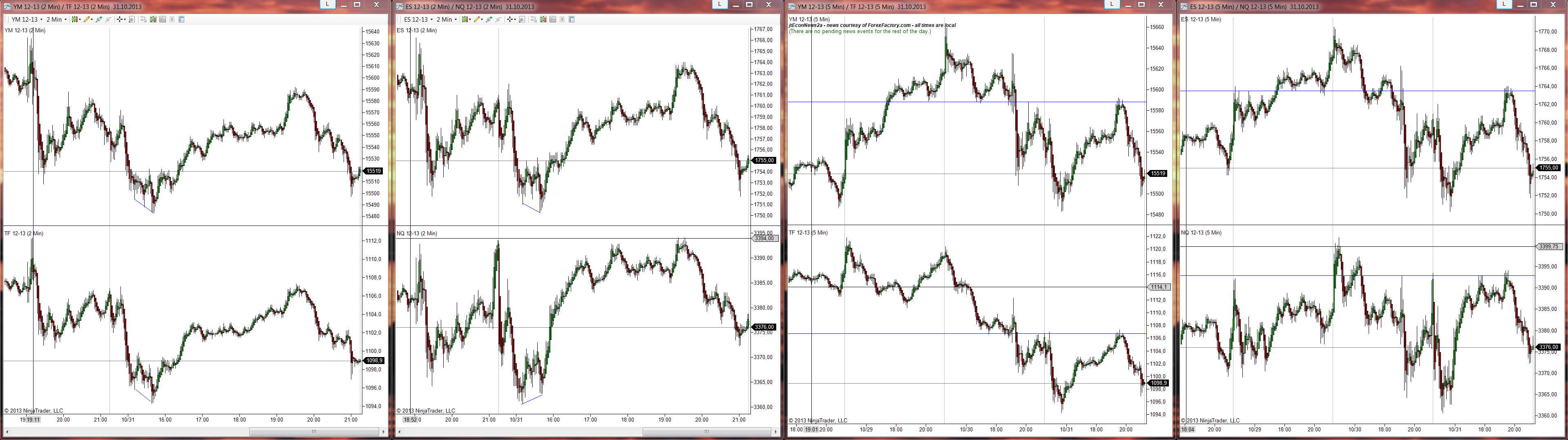
Task: Click the L link button in YM 2 Min window
Action: point(328,4)
